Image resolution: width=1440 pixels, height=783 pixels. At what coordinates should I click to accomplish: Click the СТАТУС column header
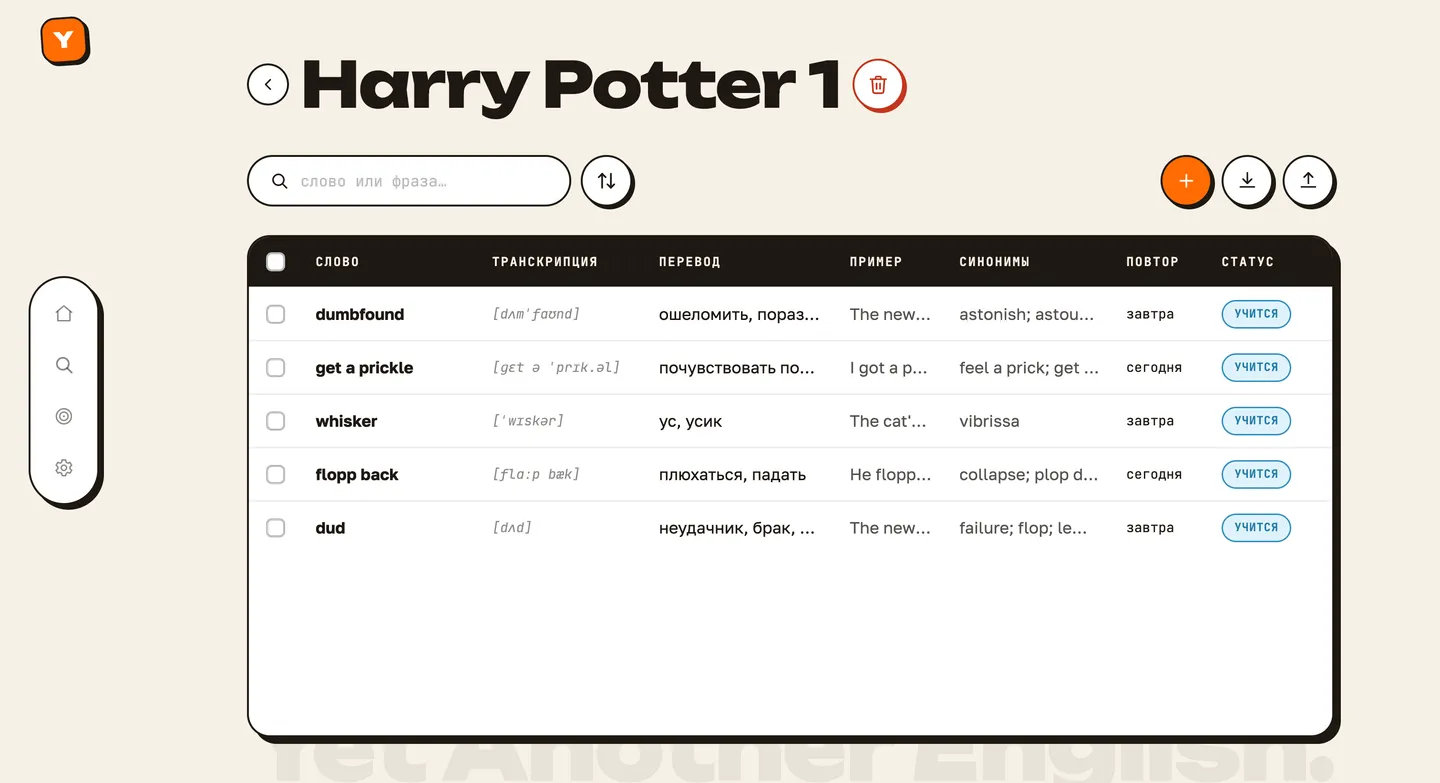pyautogui.click(x=1248, y=262)
